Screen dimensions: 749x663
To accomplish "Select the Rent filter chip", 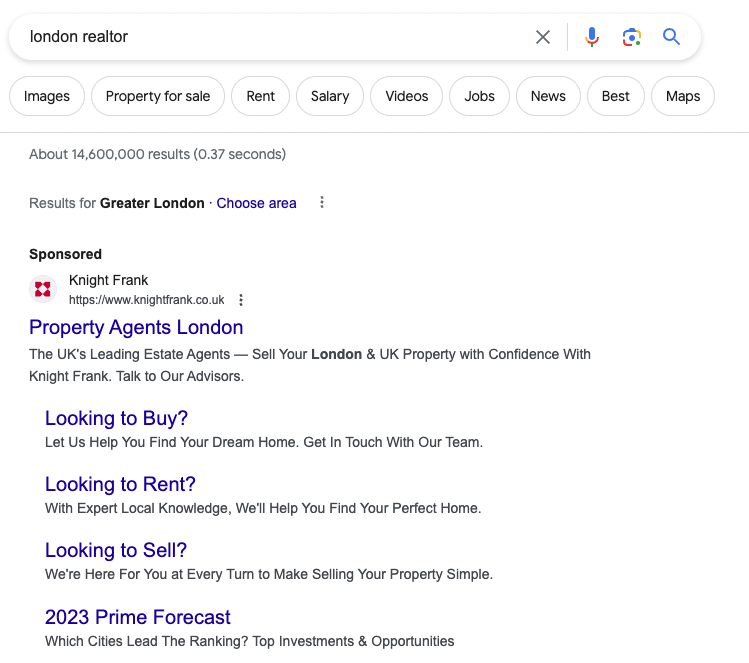I will (x=260, y=96).
